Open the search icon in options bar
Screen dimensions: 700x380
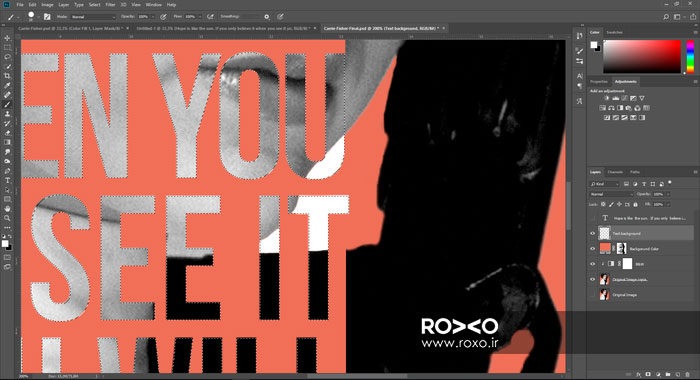click(x=666, y=17)
